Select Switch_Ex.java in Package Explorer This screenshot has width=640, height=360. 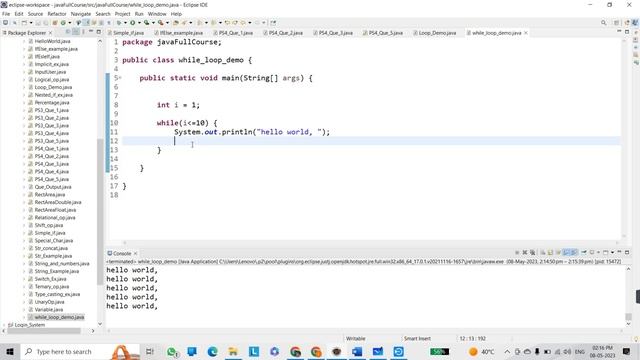point(51,279)
